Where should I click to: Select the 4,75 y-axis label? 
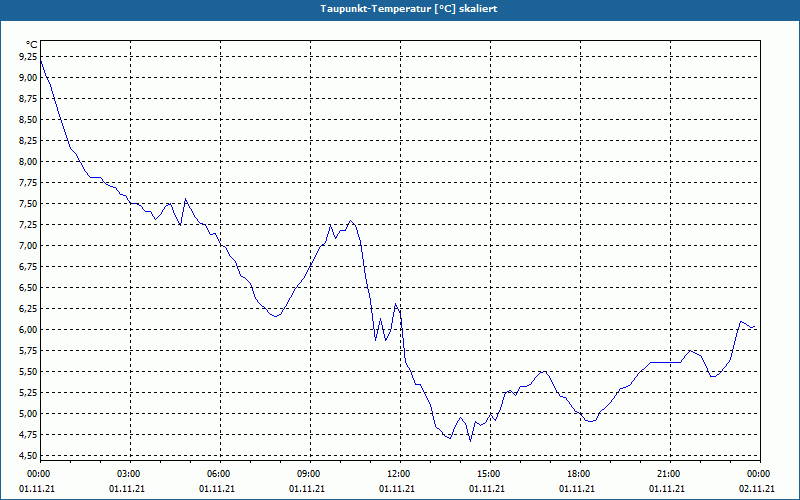click(x=28, y=434)
